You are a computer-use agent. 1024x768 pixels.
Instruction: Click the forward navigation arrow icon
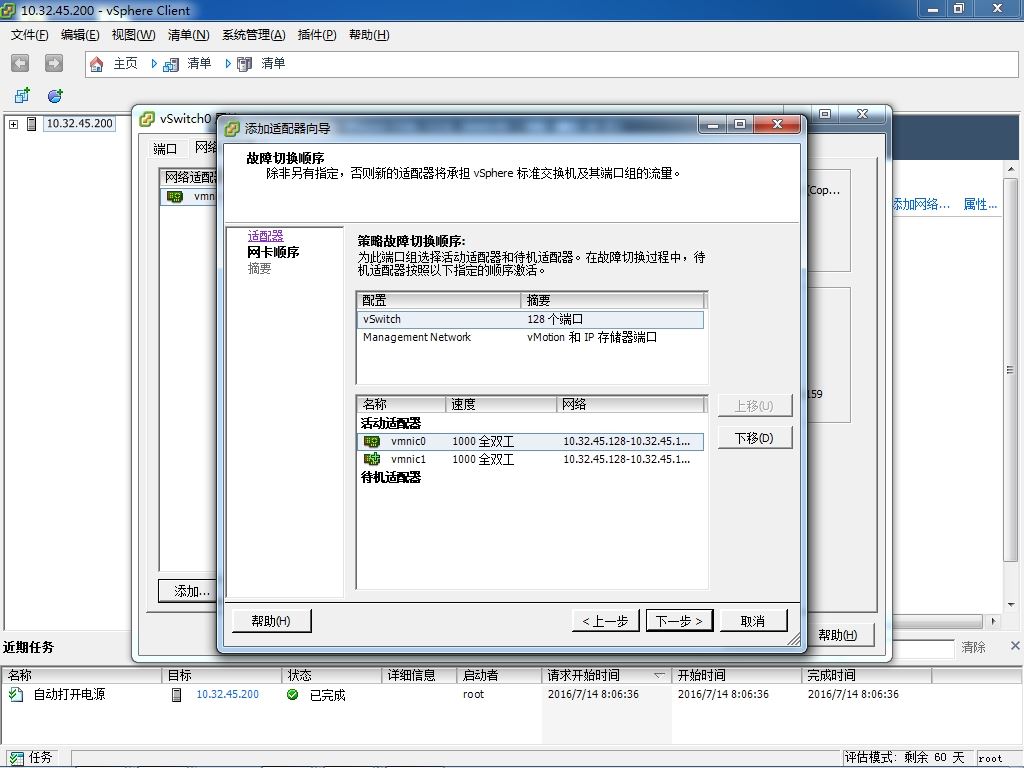click(x=54, y=63)
